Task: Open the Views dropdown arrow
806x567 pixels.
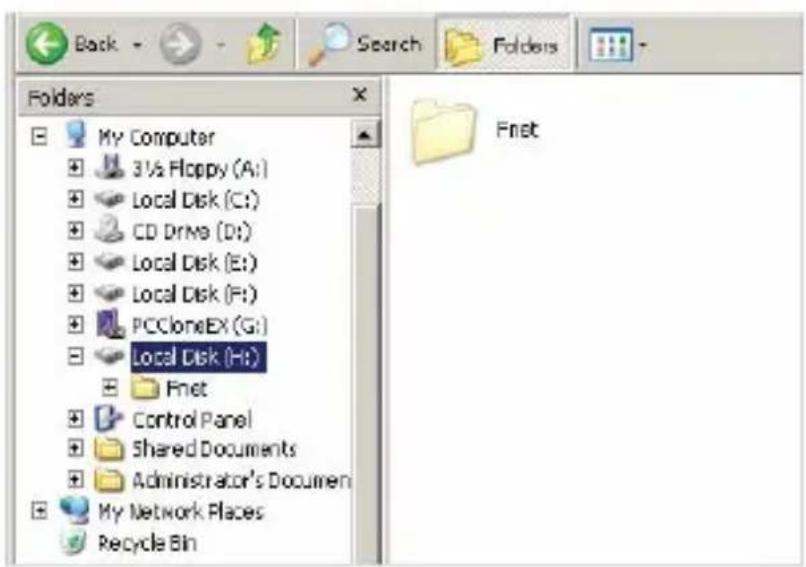Action: (x=643, y=46)
